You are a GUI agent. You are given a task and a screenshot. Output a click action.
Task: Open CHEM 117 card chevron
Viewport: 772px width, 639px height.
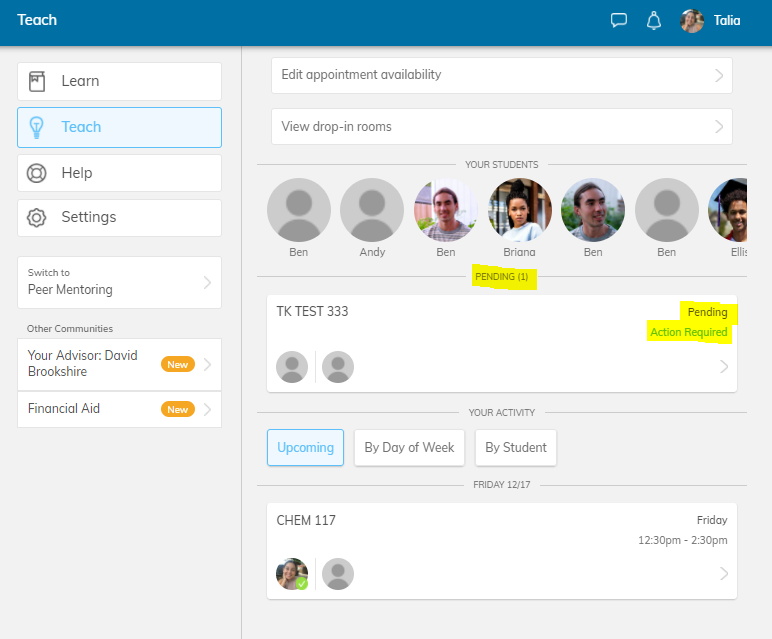pos(724,574)
